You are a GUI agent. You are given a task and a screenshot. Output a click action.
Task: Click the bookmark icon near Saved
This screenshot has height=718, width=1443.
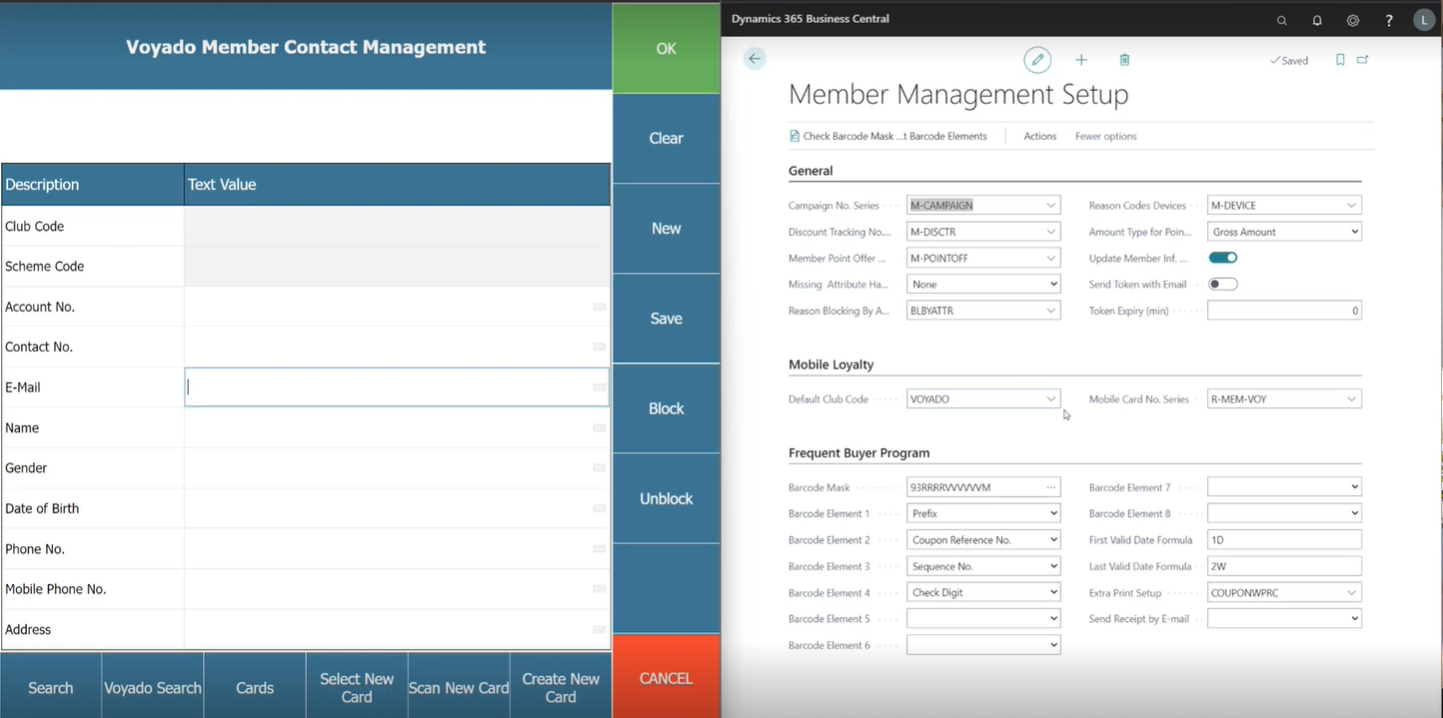point(1340,60)
